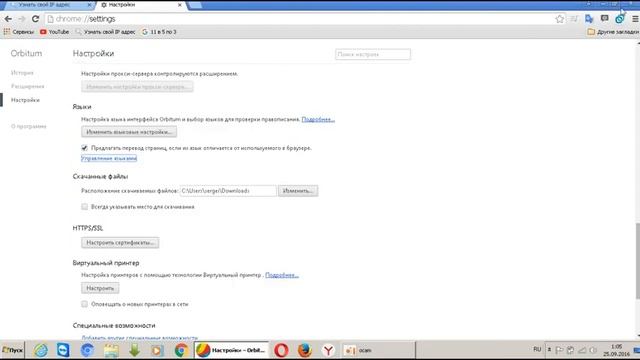
Task: Open the Сервисы apps shortcut
Action: [x=19, y=31]
